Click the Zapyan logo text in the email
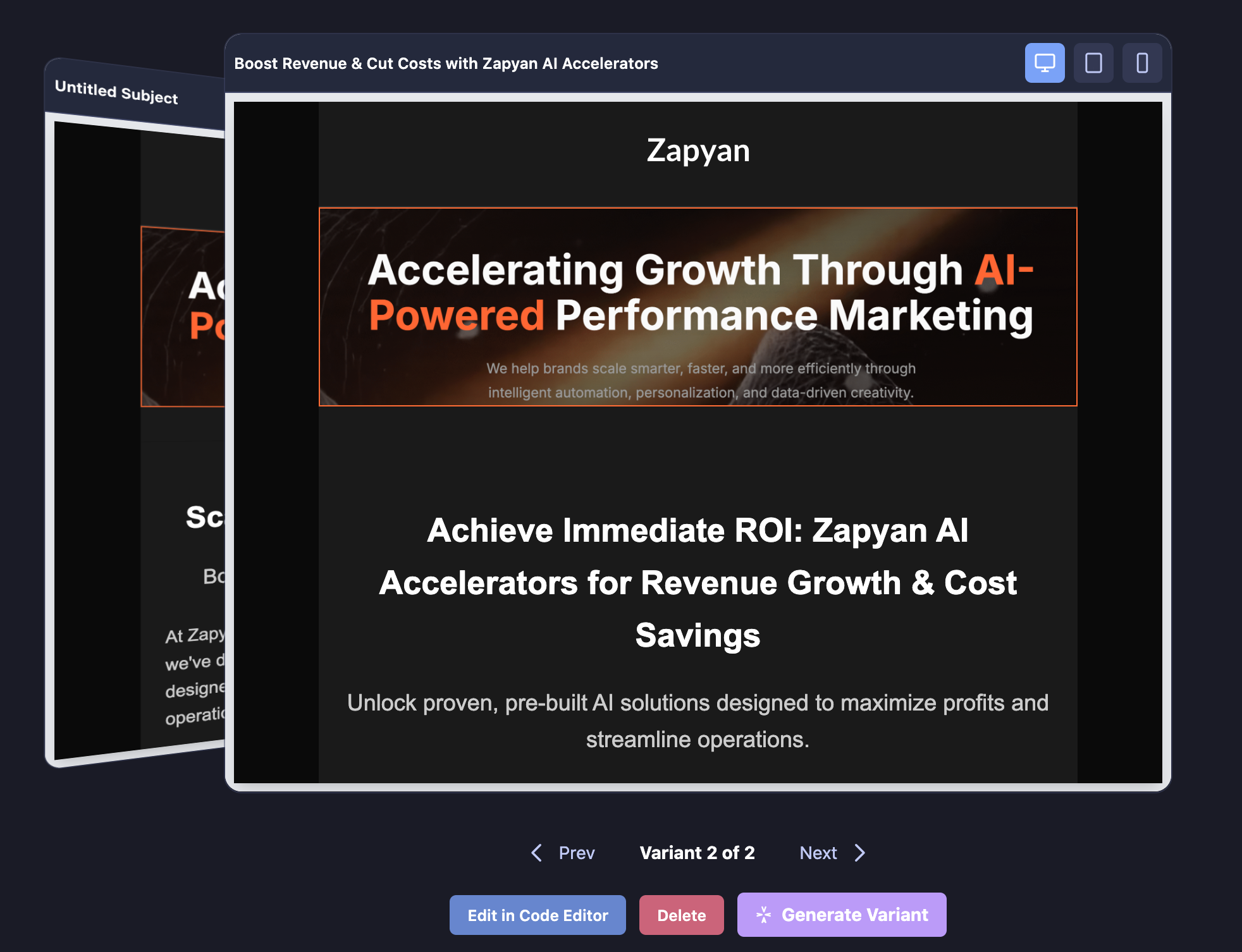The height and width of the screenshot is (952, 1242). [x=697, y=150]
